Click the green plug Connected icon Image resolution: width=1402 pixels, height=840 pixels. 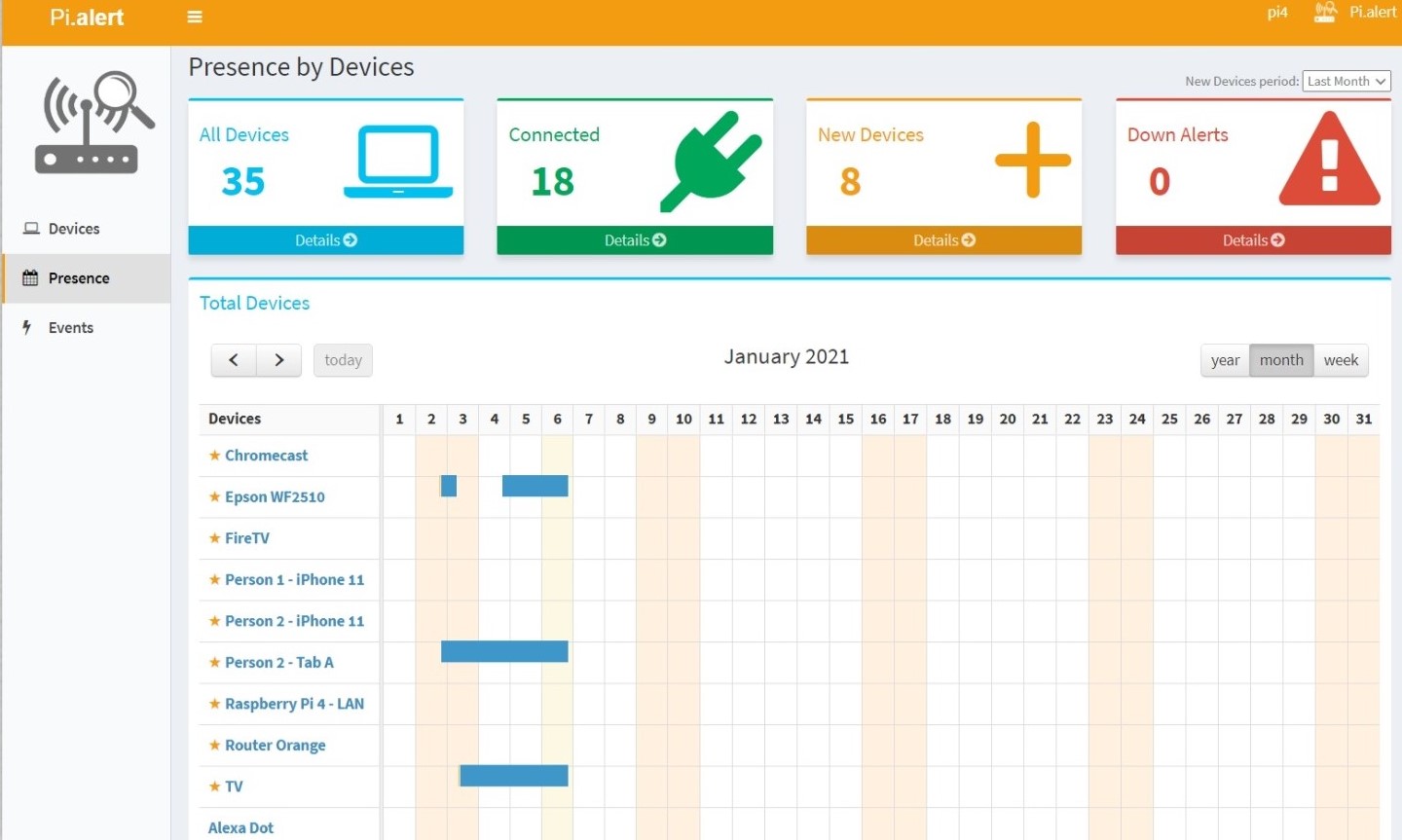coord(711,161)
